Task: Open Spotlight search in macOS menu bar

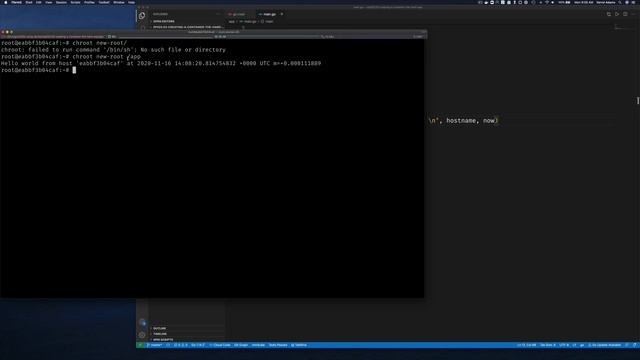Action: click(x=620, y=2)
